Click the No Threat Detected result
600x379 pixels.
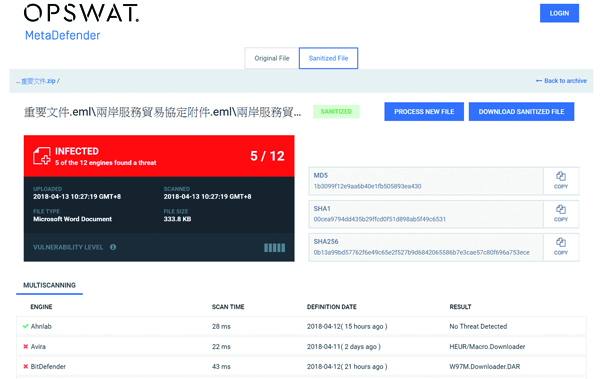click(x=478, y=326)
